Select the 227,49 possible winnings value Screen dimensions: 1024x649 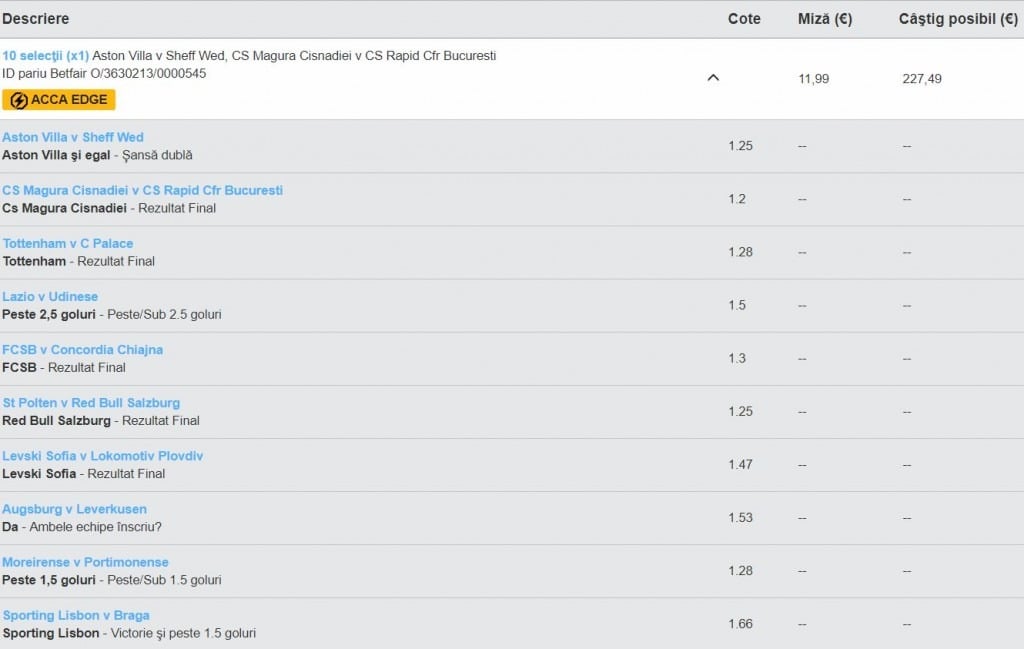pyautogui.click(x=921, y=79)
